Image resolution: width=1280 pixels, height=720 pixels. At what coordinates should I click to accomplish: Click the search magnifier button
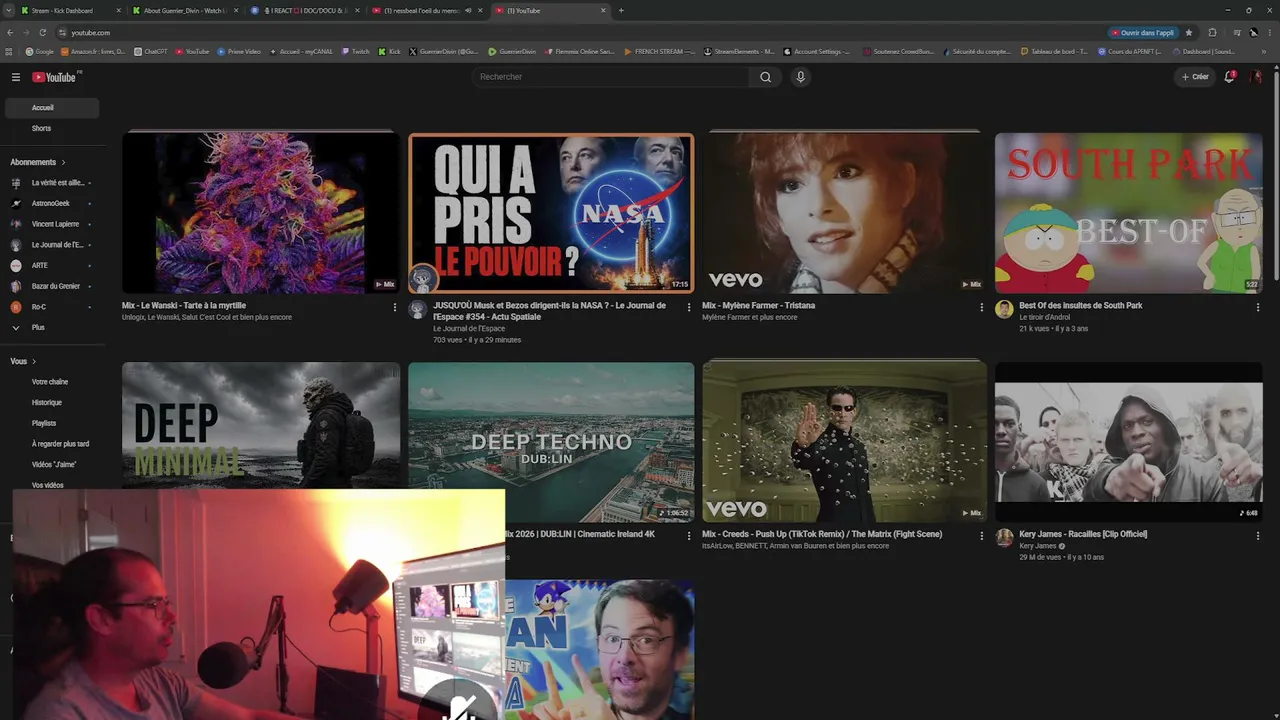[x=765, y=77]
